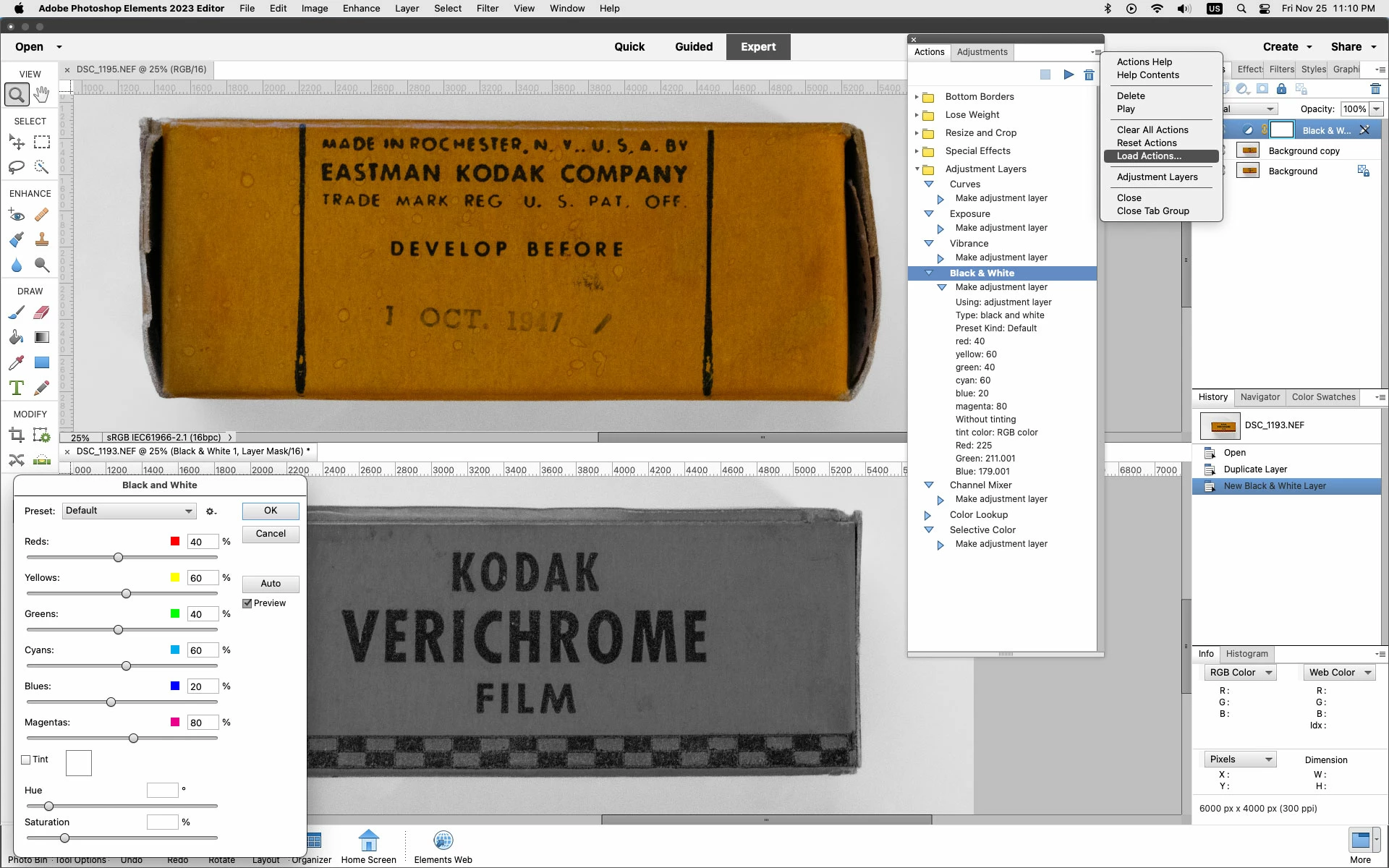This screenshot has width=1389, height=868.
Task: Click the Reds slider handle
Action: click(118, 558)
